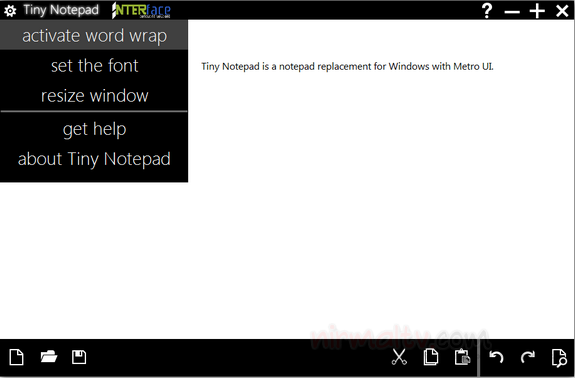Click the question mark help icon
Image resolution: width=575 pixels, height=378 pixels.
pyautogui.click(x=487, y=11)
